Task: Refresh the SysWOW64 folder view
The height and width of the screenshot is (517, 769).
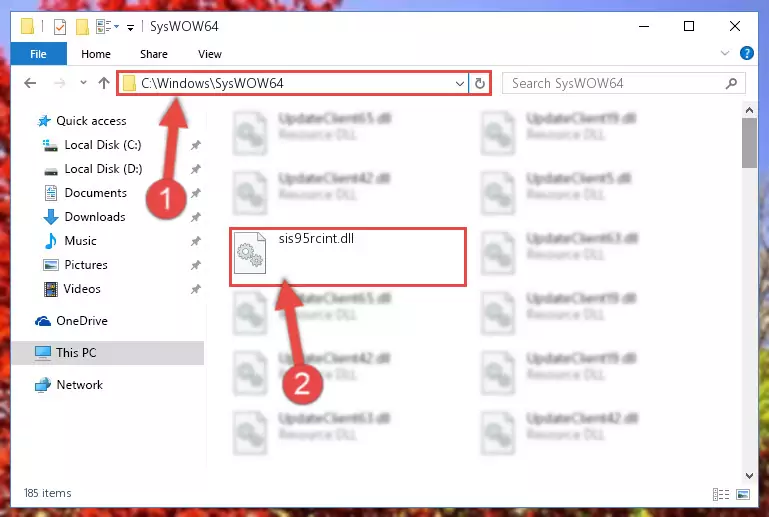Action: [x=480, y=83]
